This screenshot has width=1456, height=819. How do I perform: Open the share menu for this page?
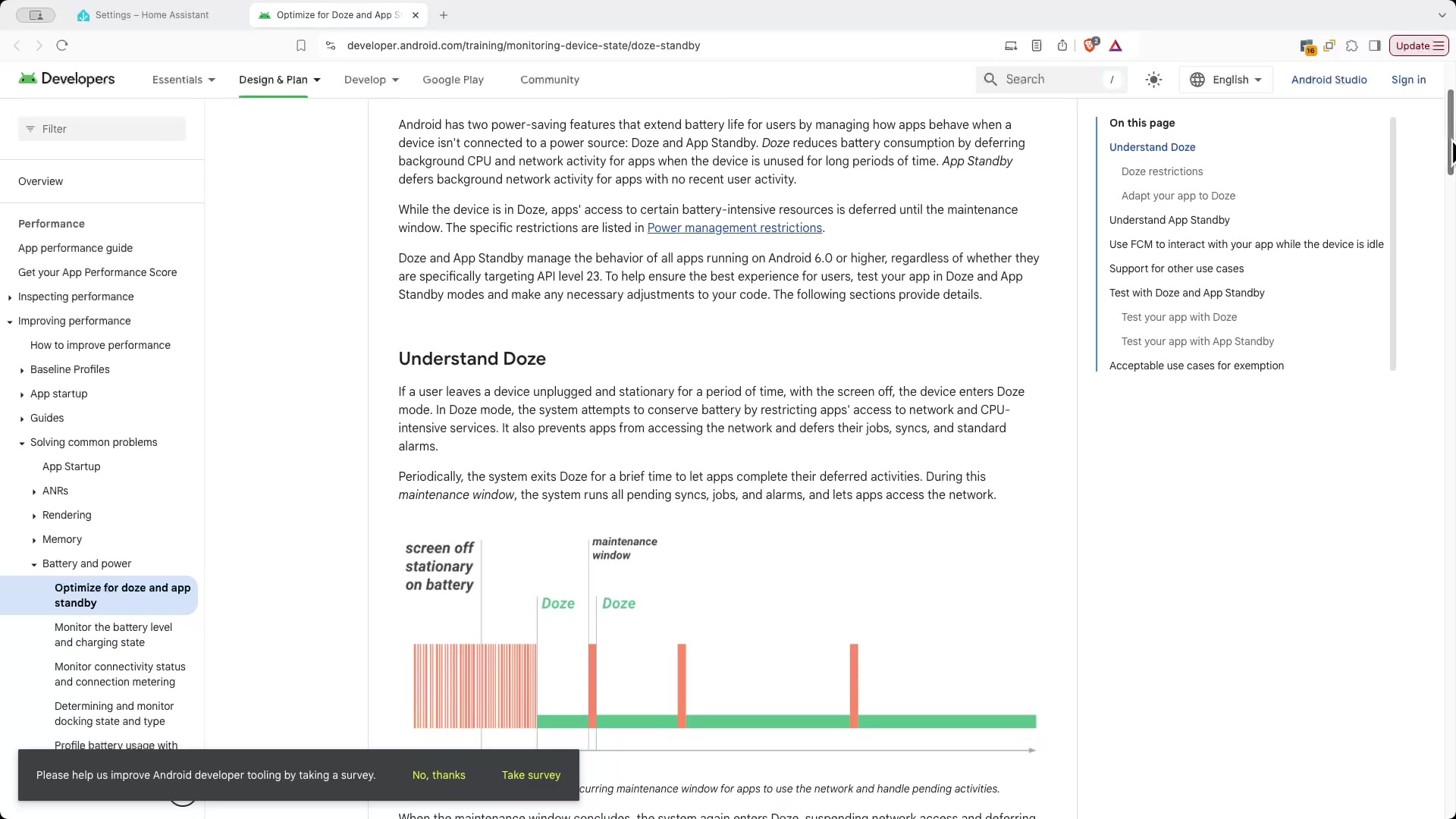click(x=1062, y=45)
